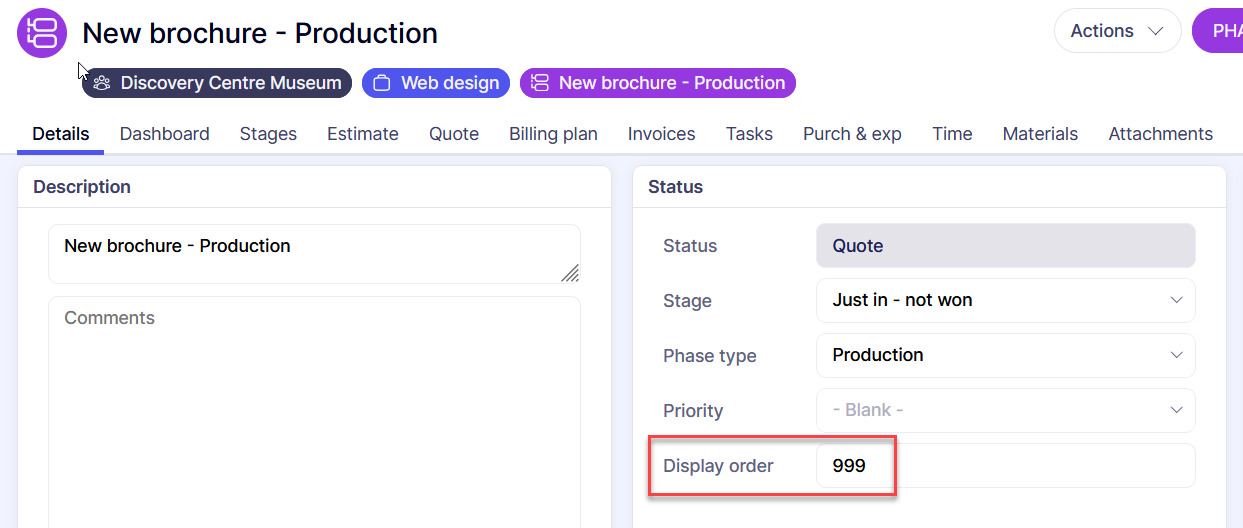This screenshot has width=1243, height=528.
Task: Open the Stages tab
Action: [x=268, y=134]
